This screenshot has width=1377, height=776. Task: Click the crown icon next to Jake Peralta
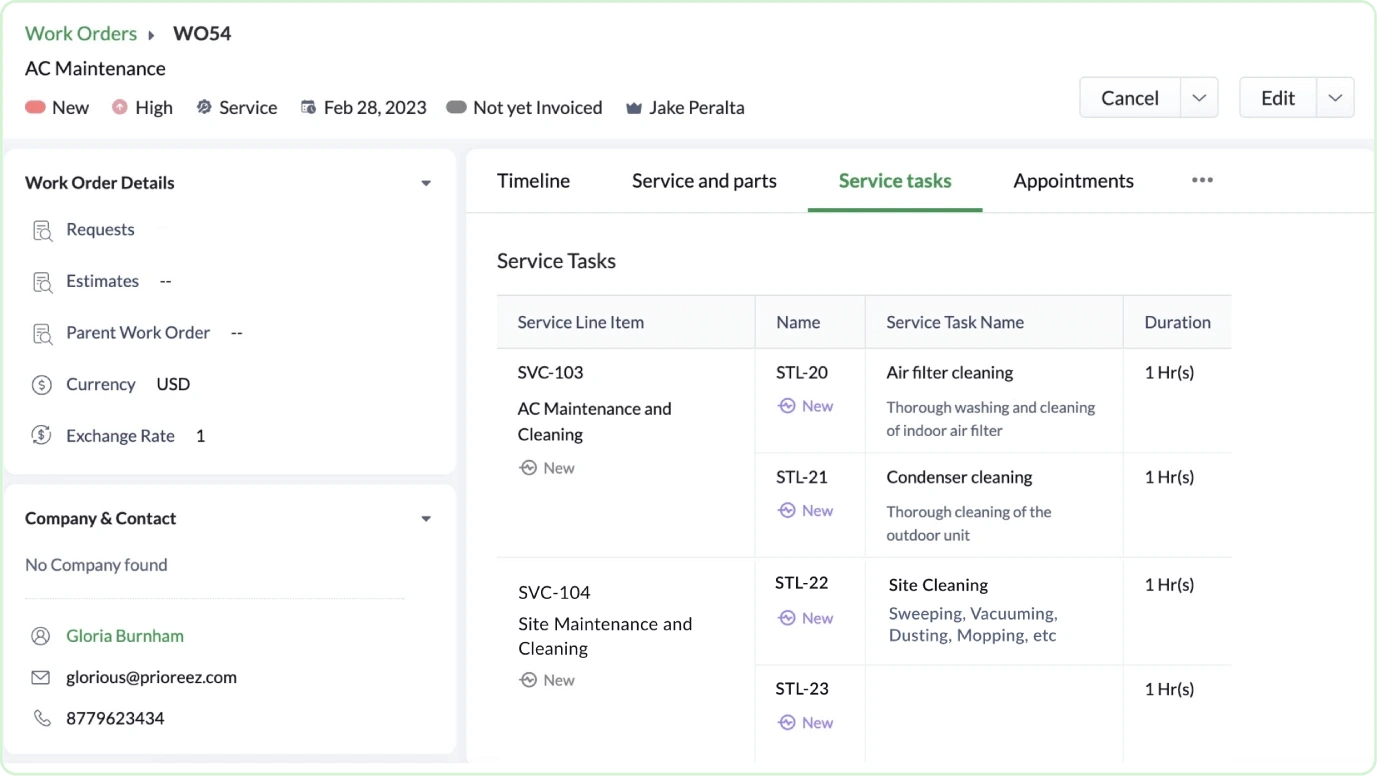tap(633, 108)
